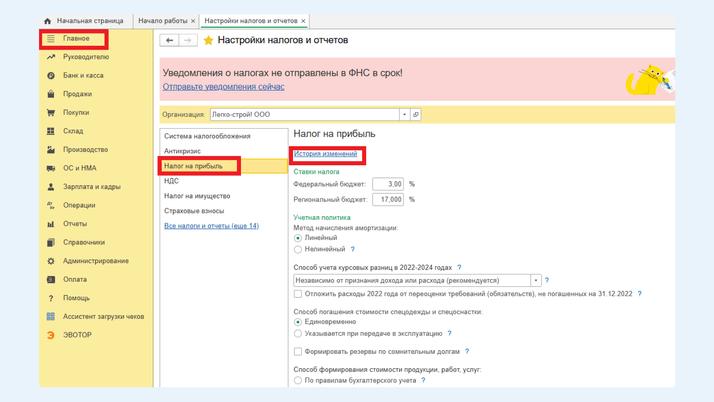Click the Покупки cart icon
The width and height of the screenshot is (714, 402).
click(x=51, y=112)
